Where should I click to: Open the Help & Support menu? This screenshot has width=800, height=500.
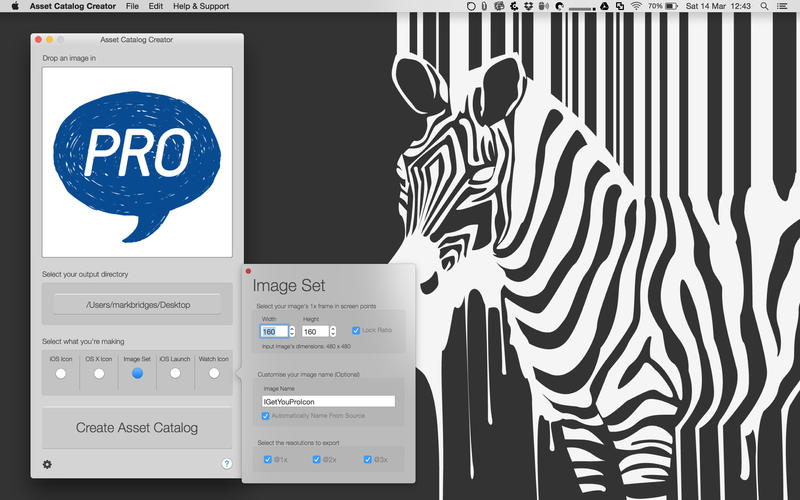[201, 6]
